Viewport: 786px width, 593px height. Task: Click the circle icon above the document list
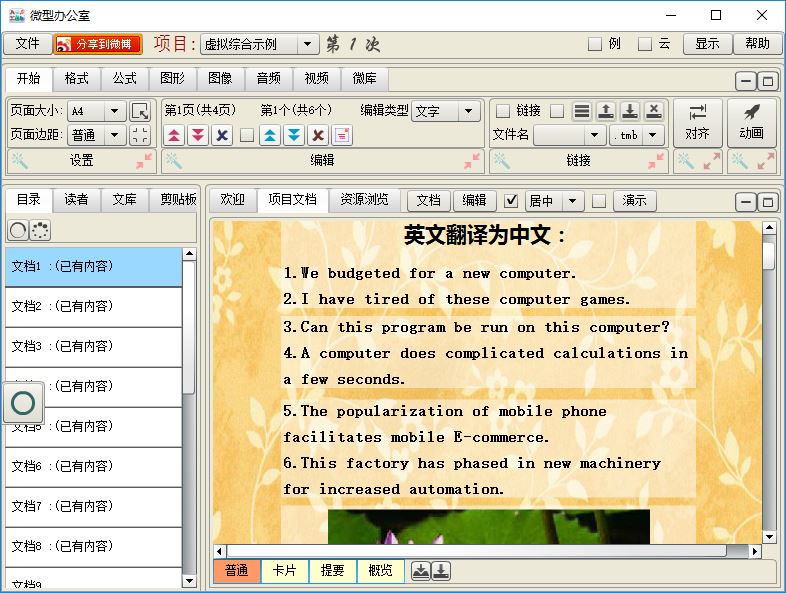coord(18,231)
